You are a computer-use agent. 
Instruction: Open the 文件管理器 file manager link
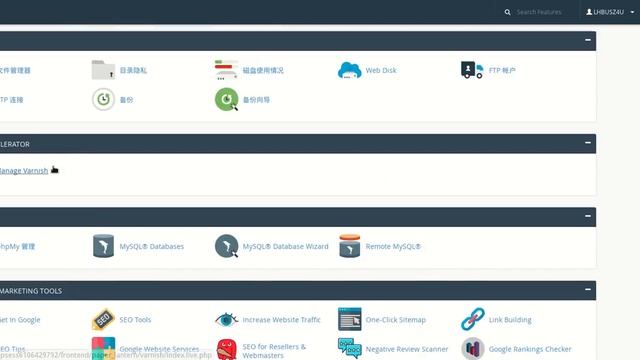15,70
